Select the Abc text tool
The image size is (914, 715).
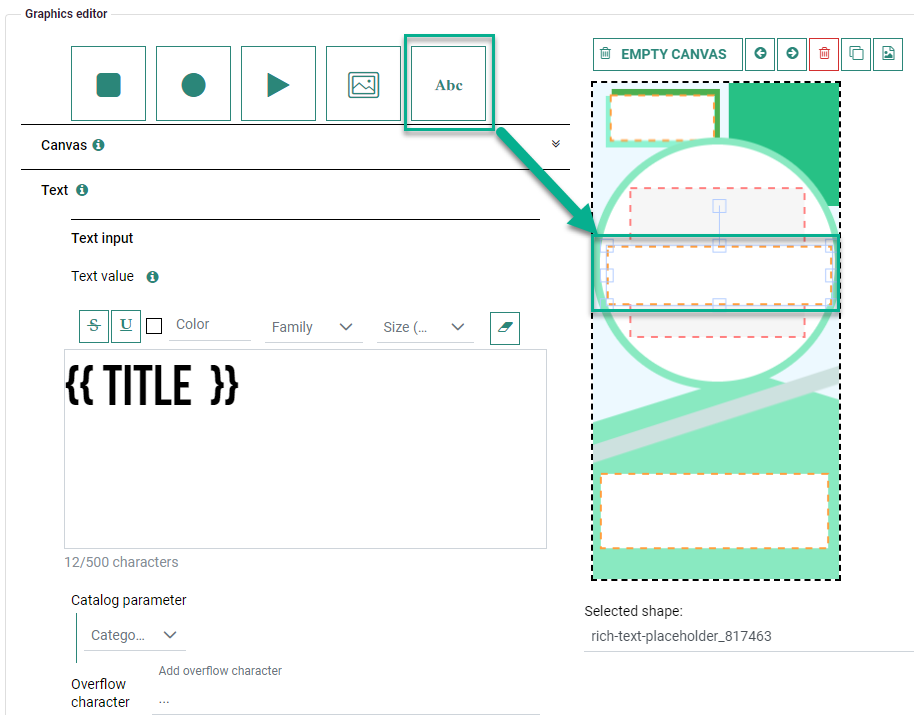[449, 84]
